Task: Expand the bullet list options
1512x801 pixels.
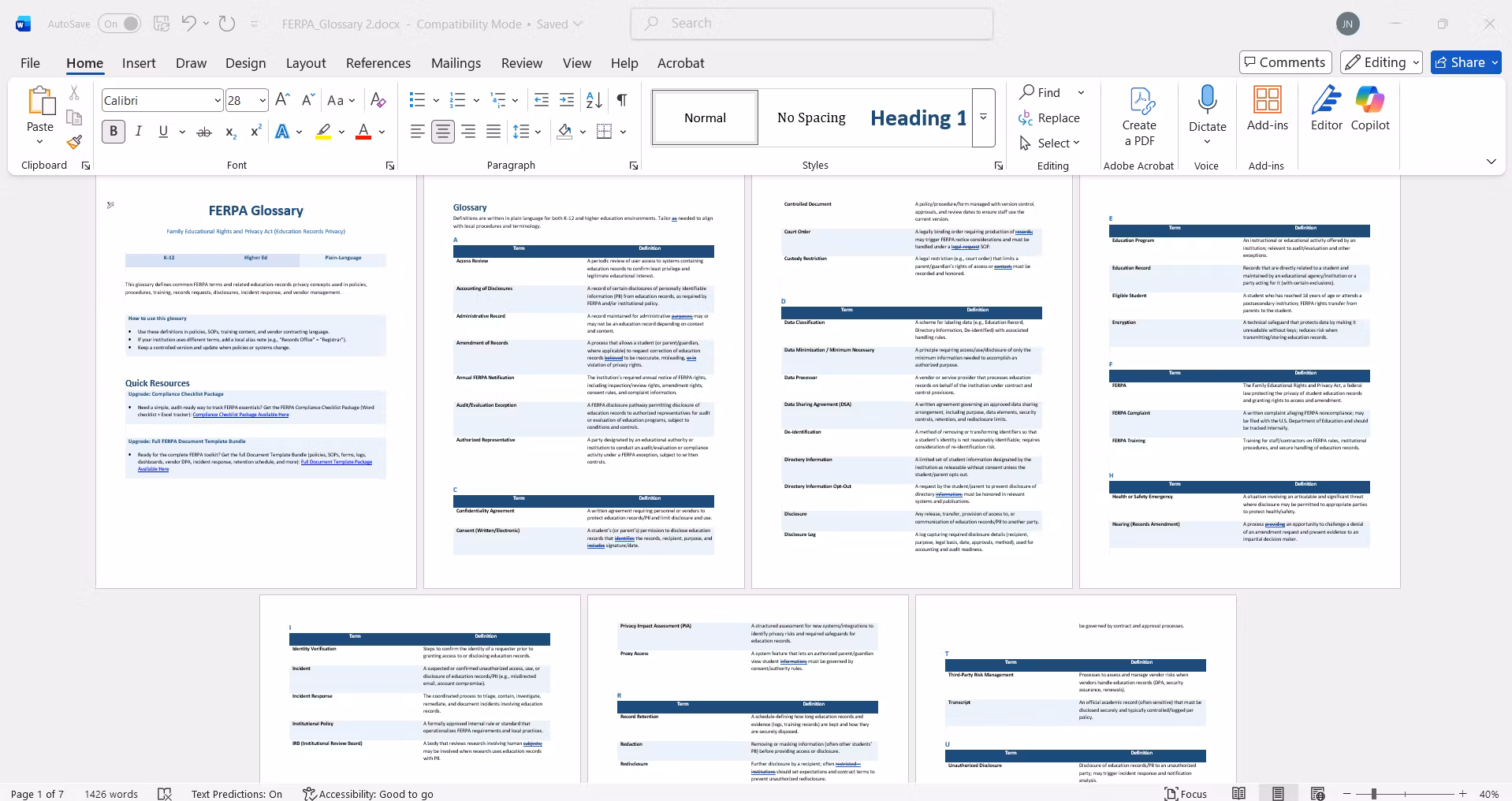Action: (x=436, y=100)
